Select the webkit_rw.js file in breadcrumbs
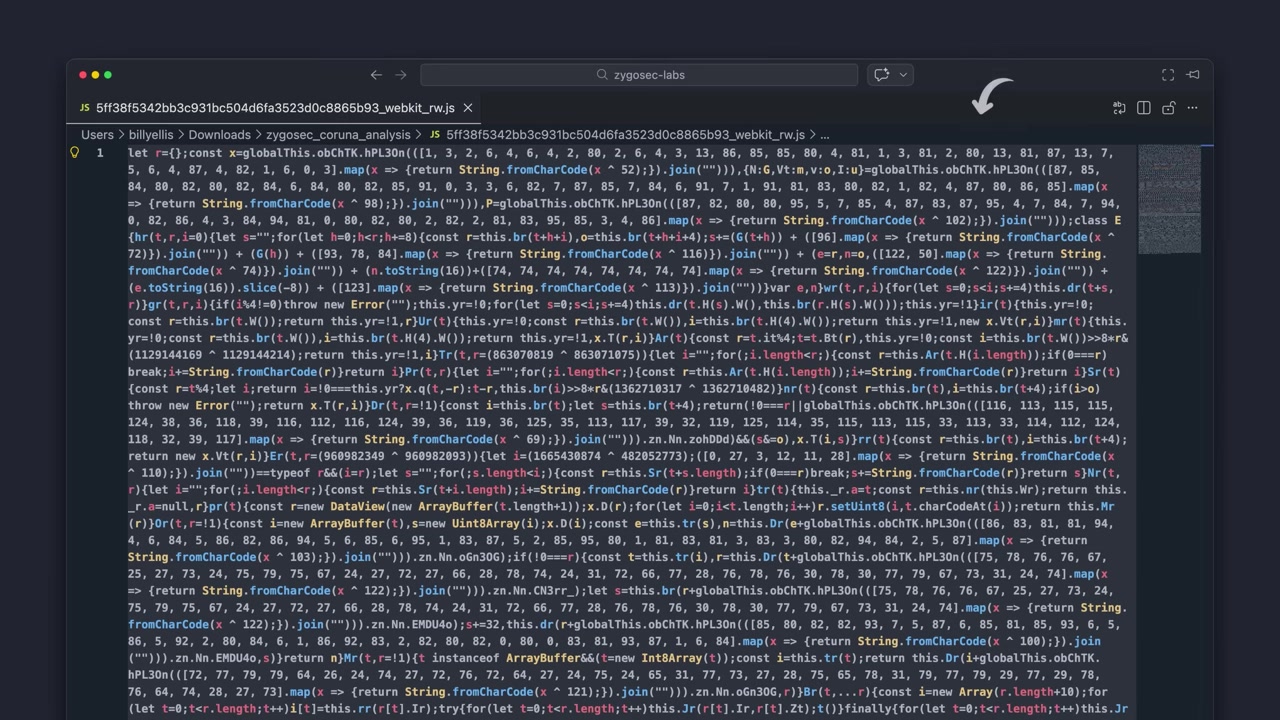 pos(626,135)
